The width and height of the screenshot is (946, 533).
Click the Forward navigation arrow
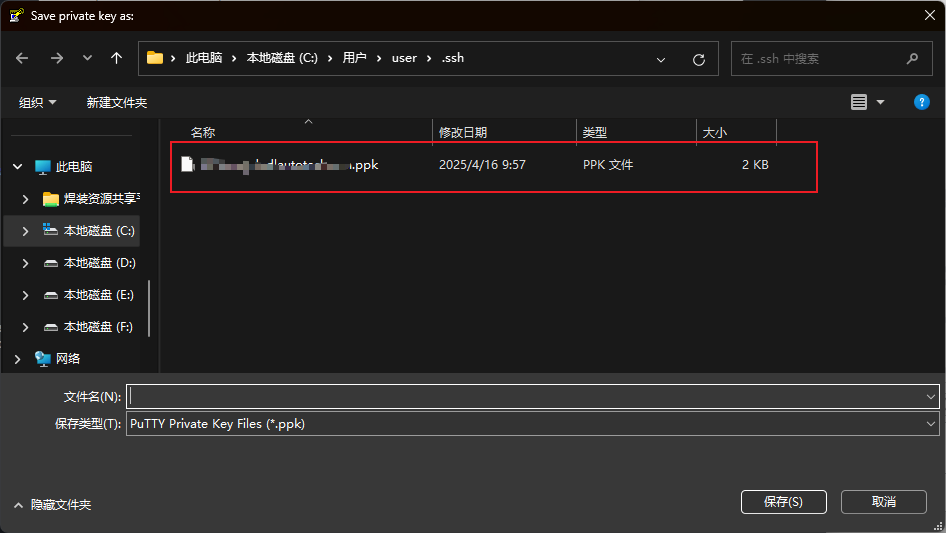point(56,58)
